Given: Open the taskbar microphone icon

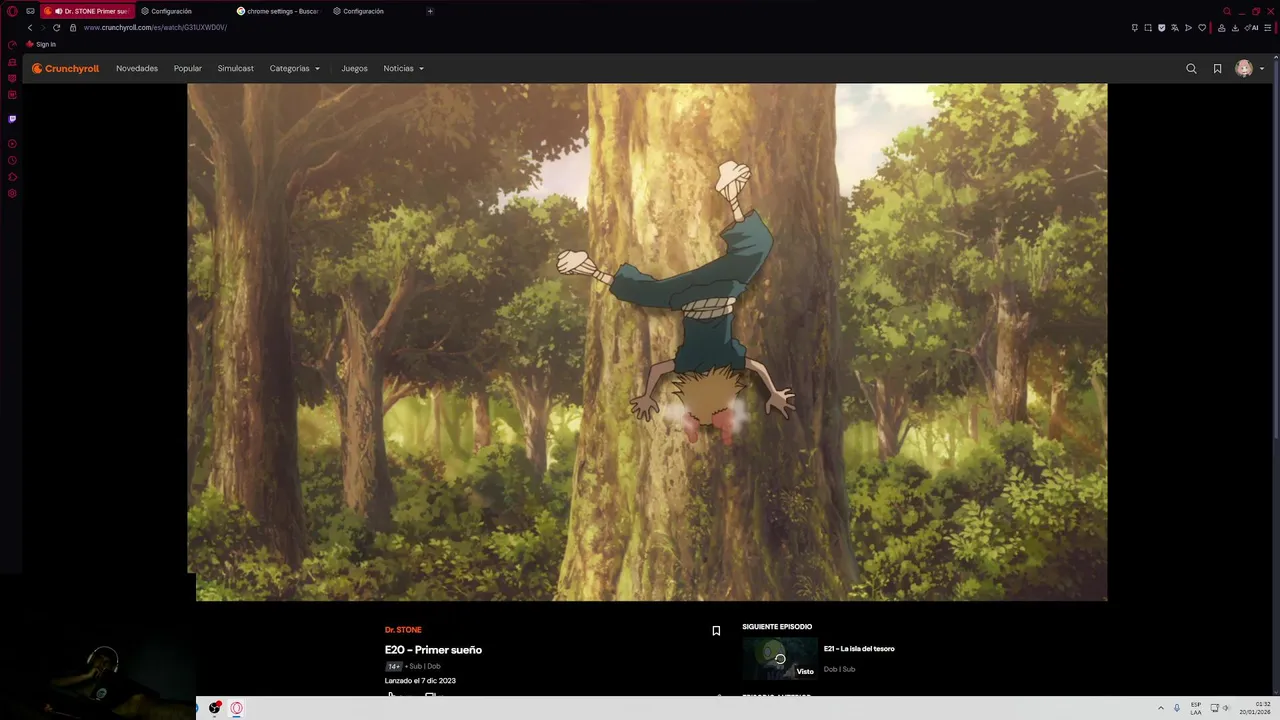Looking at the screenshot, I should tap(1177, 708).
